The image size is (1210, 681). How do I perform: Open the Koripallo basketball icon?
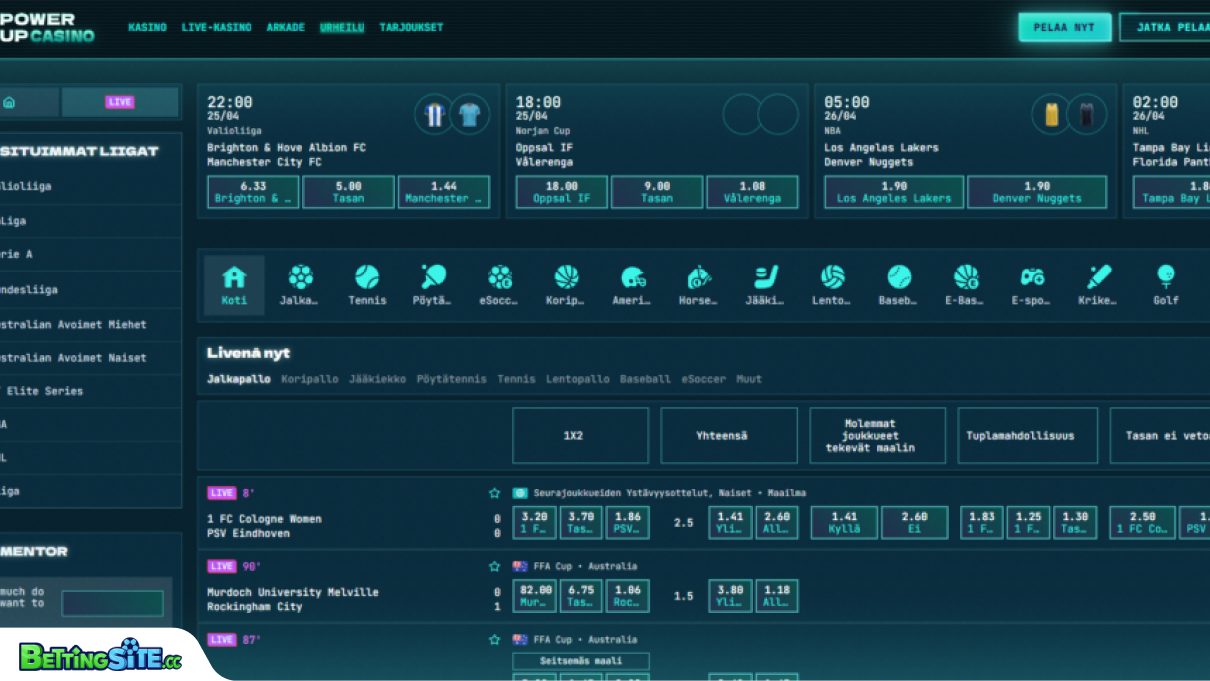(566, 285)
